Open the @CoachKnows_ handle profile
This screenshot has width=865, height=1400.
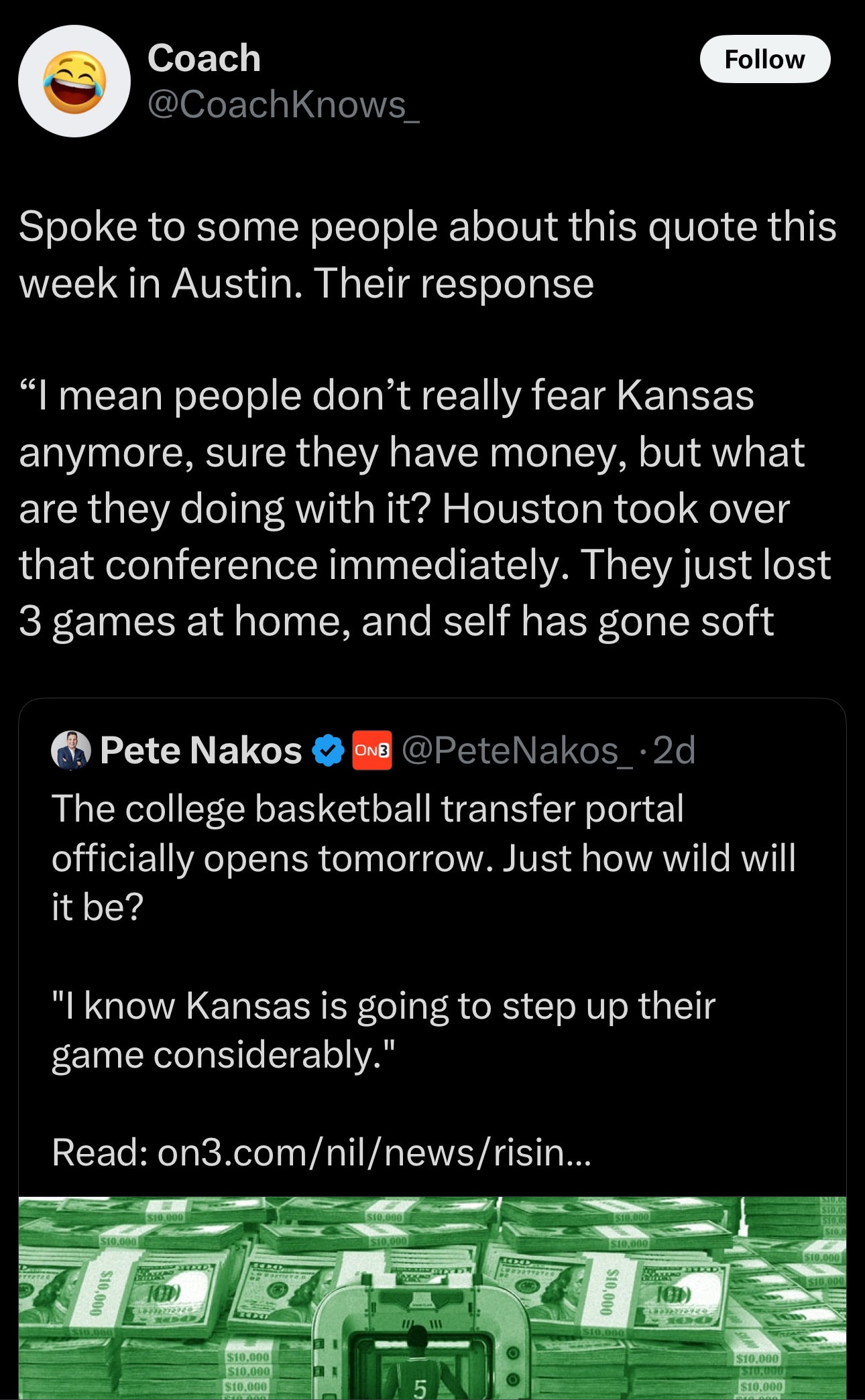(283, 105)
